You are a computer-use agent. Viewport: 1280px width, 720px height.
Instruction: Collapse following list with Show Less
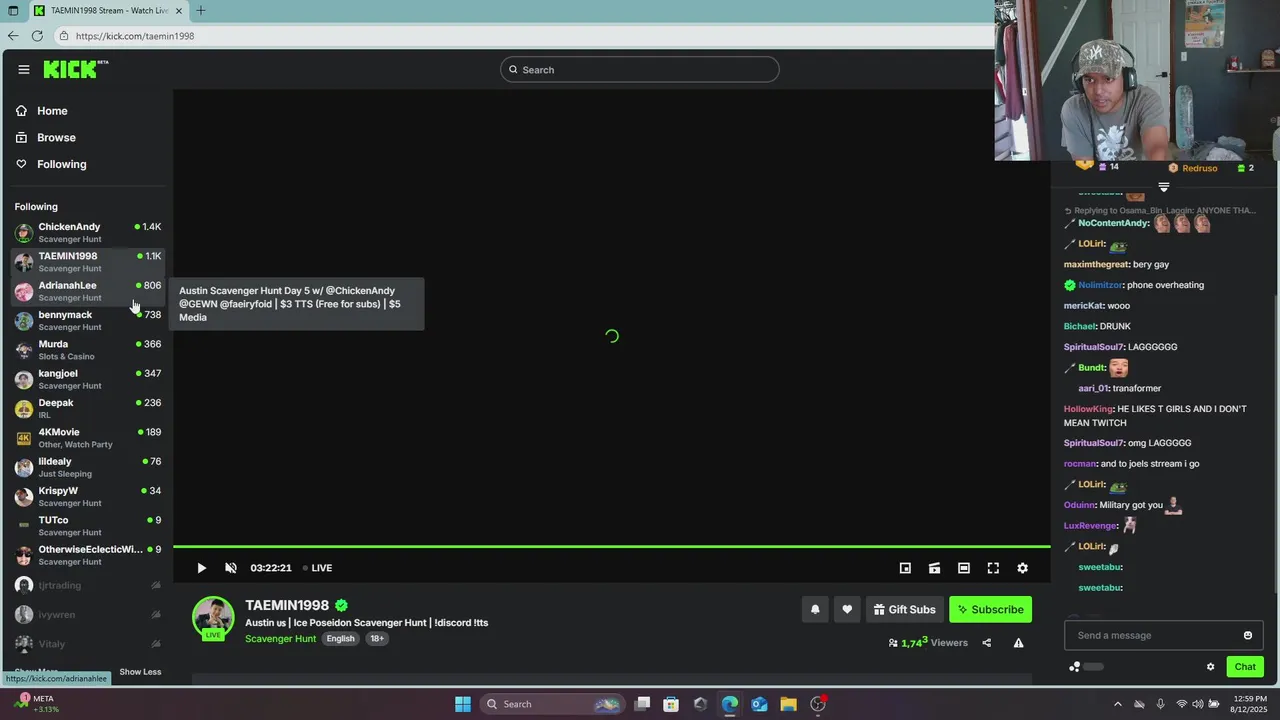pos(140,672)
